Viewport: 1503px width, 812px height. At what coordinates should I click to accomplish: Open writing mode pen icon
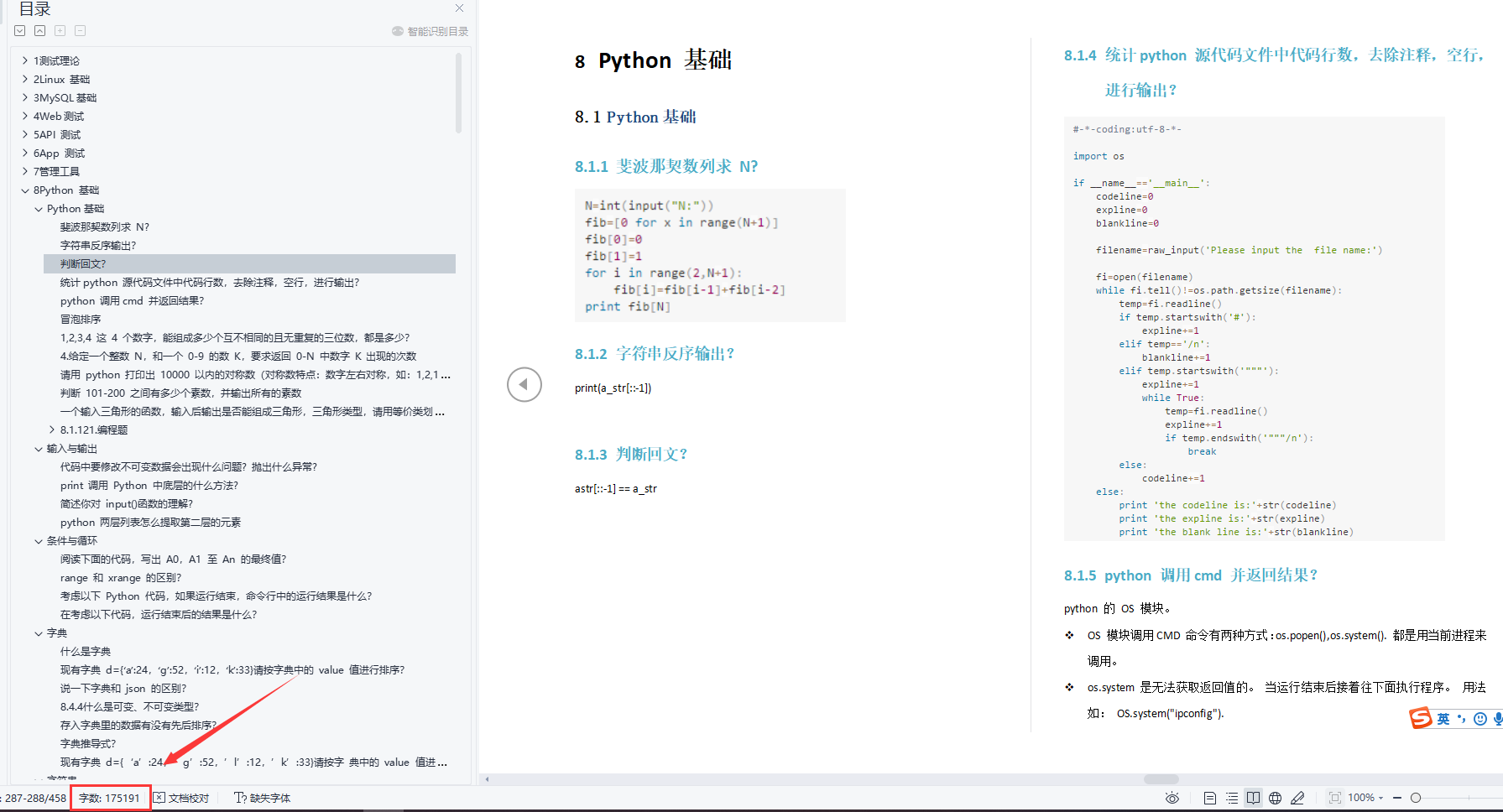(x=1297, y=798)
